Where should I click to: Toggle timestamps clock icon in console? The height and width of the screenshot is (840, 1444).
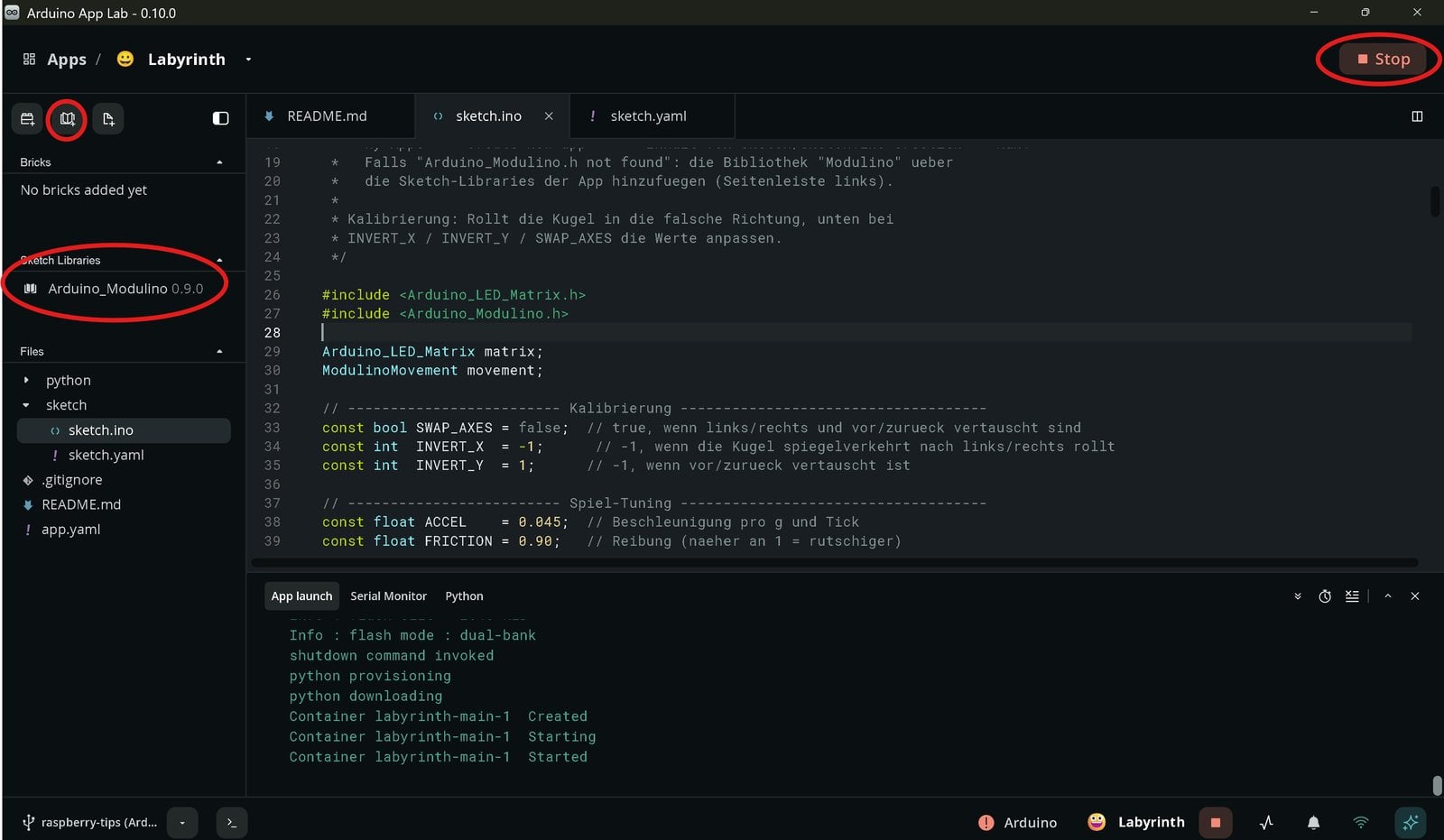tap(1325, 596)
